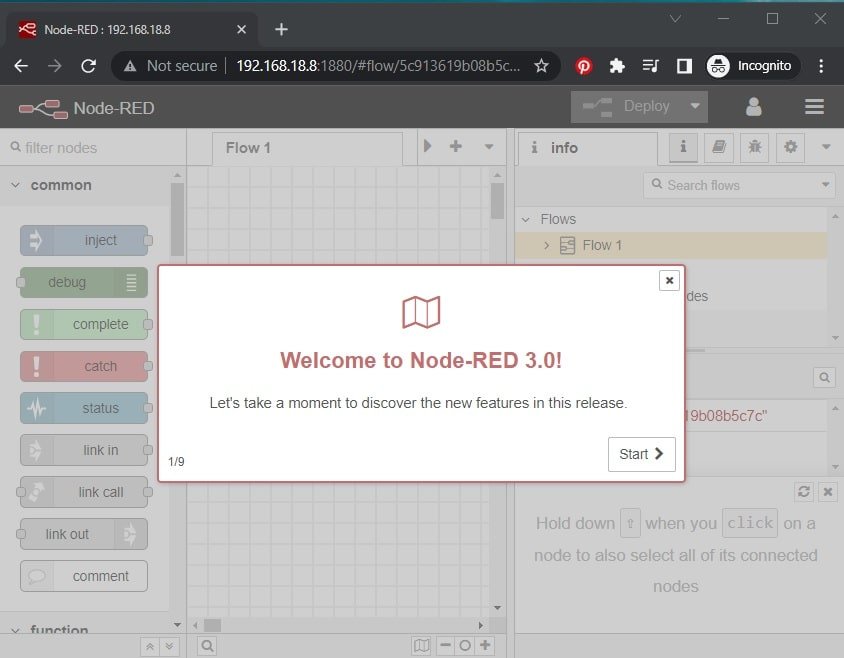The image size is (844, 658).
Task: Open a new browser tab
Action: pos(281,29)
